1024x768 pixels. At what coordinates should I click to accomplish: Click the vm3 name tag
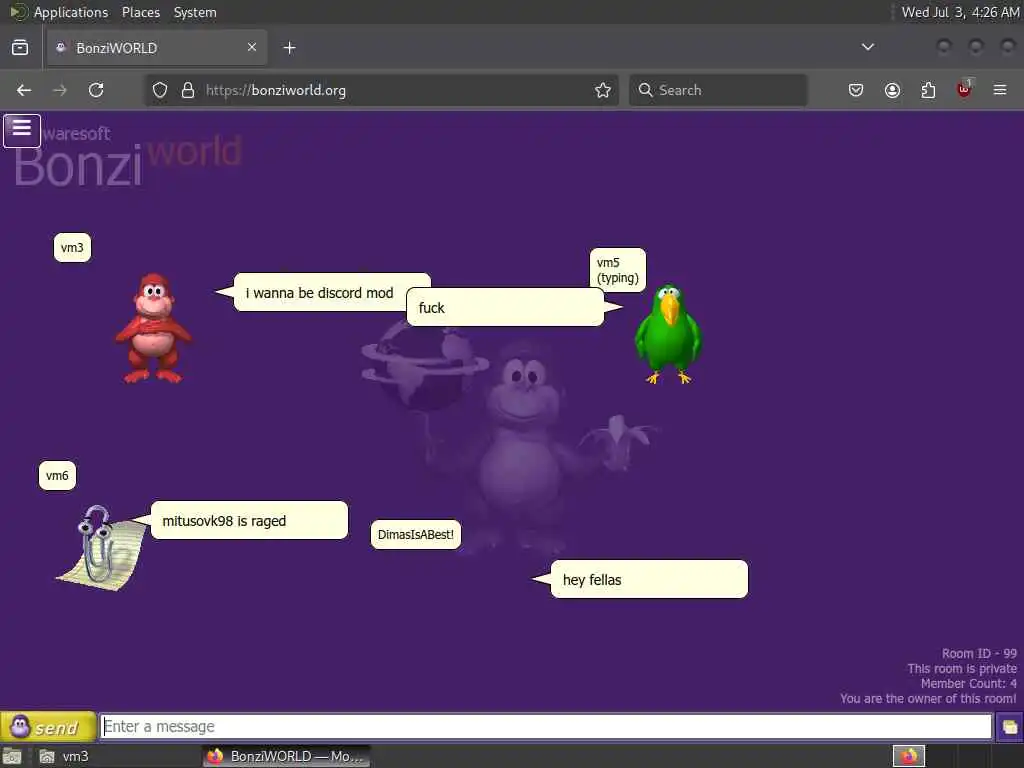(x=72, y=248)
